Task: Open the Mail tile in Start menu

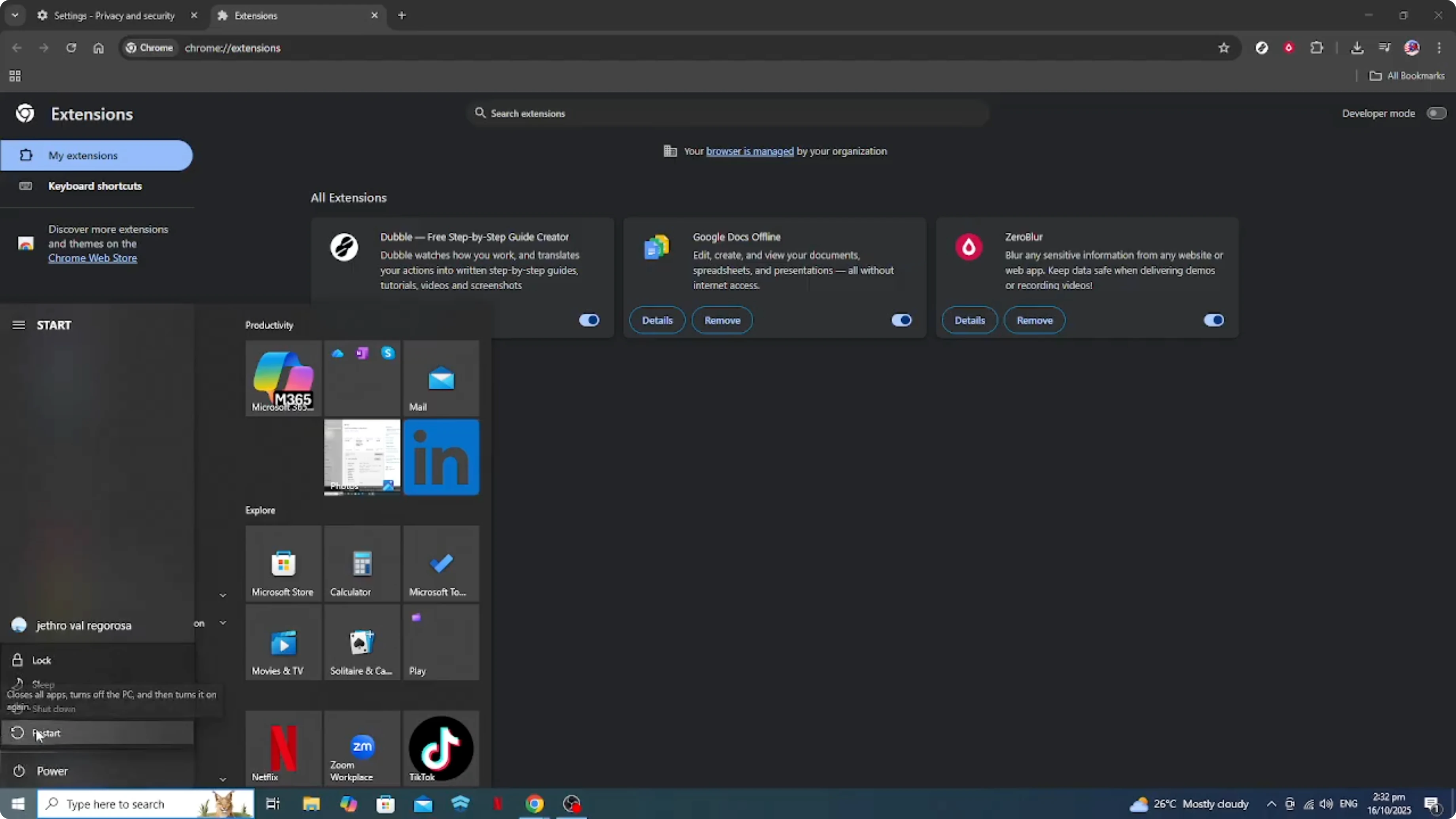Action: click(x=441, y=378)
